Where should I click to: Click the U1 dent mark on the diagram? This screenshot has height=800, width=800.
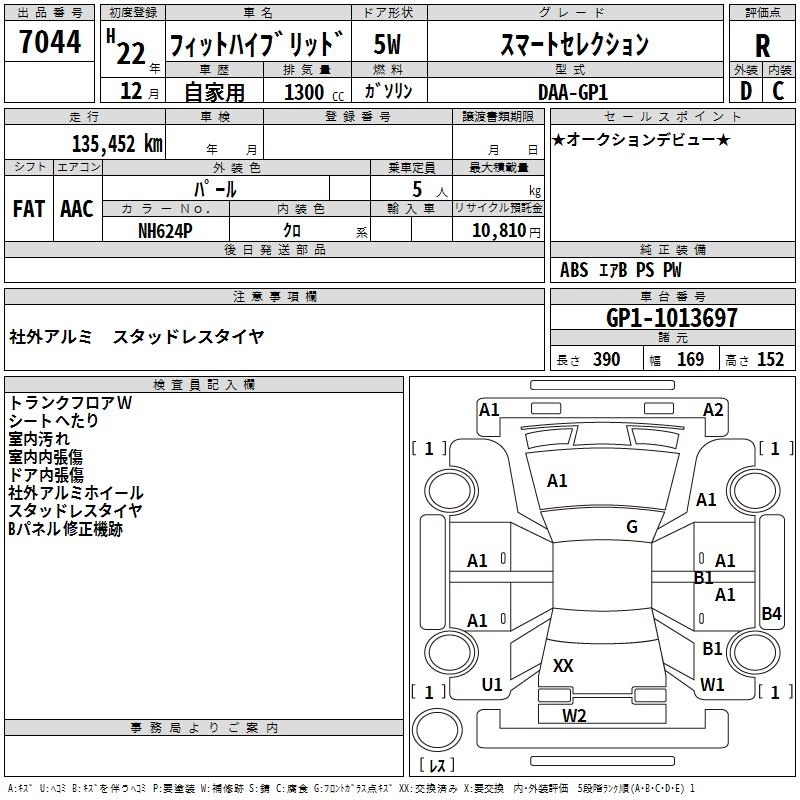(492, 685)
